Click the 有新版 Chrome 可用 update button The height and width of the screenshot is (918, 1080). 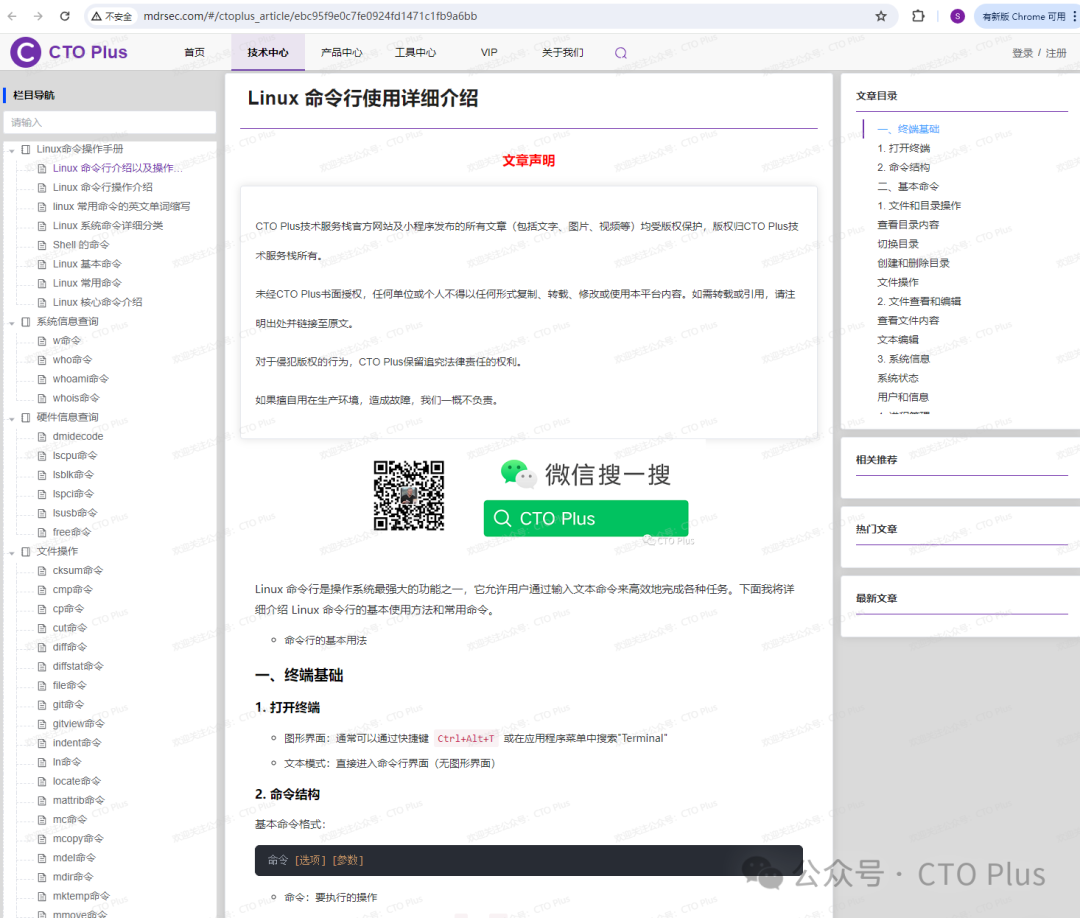(x=1024, y=16)
